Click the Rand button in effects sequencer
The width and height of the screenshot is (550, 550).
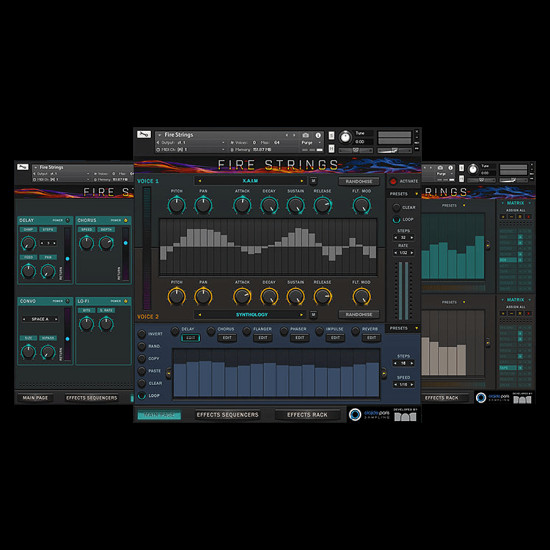click(141, 346)
